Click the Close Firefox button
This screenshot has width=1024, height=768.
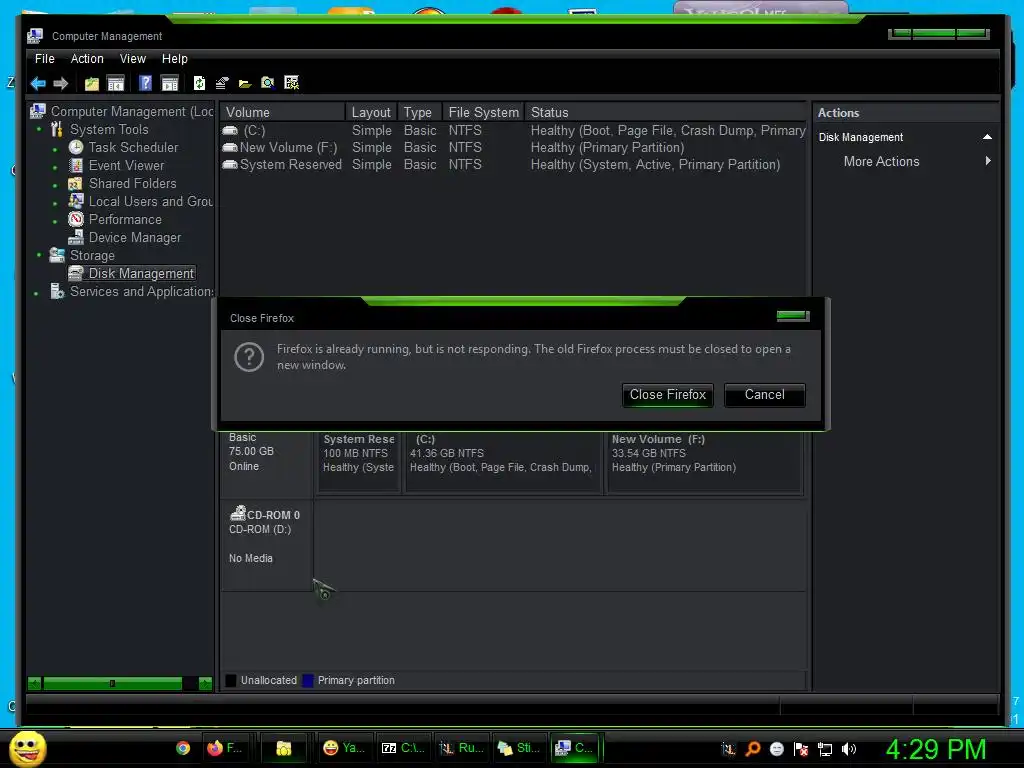coord(667,395)
